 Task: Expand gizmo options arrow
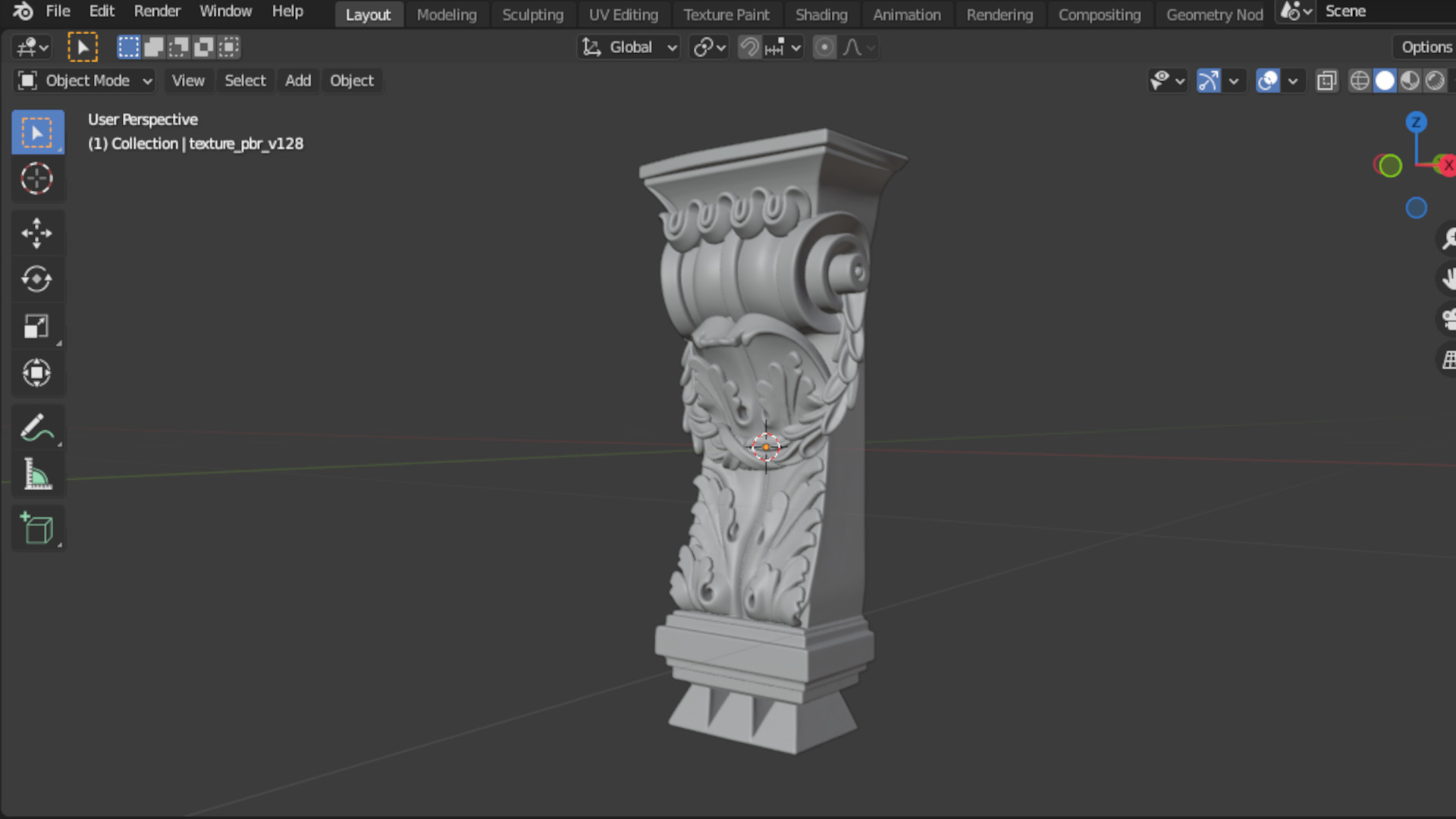coord(1234,80)
